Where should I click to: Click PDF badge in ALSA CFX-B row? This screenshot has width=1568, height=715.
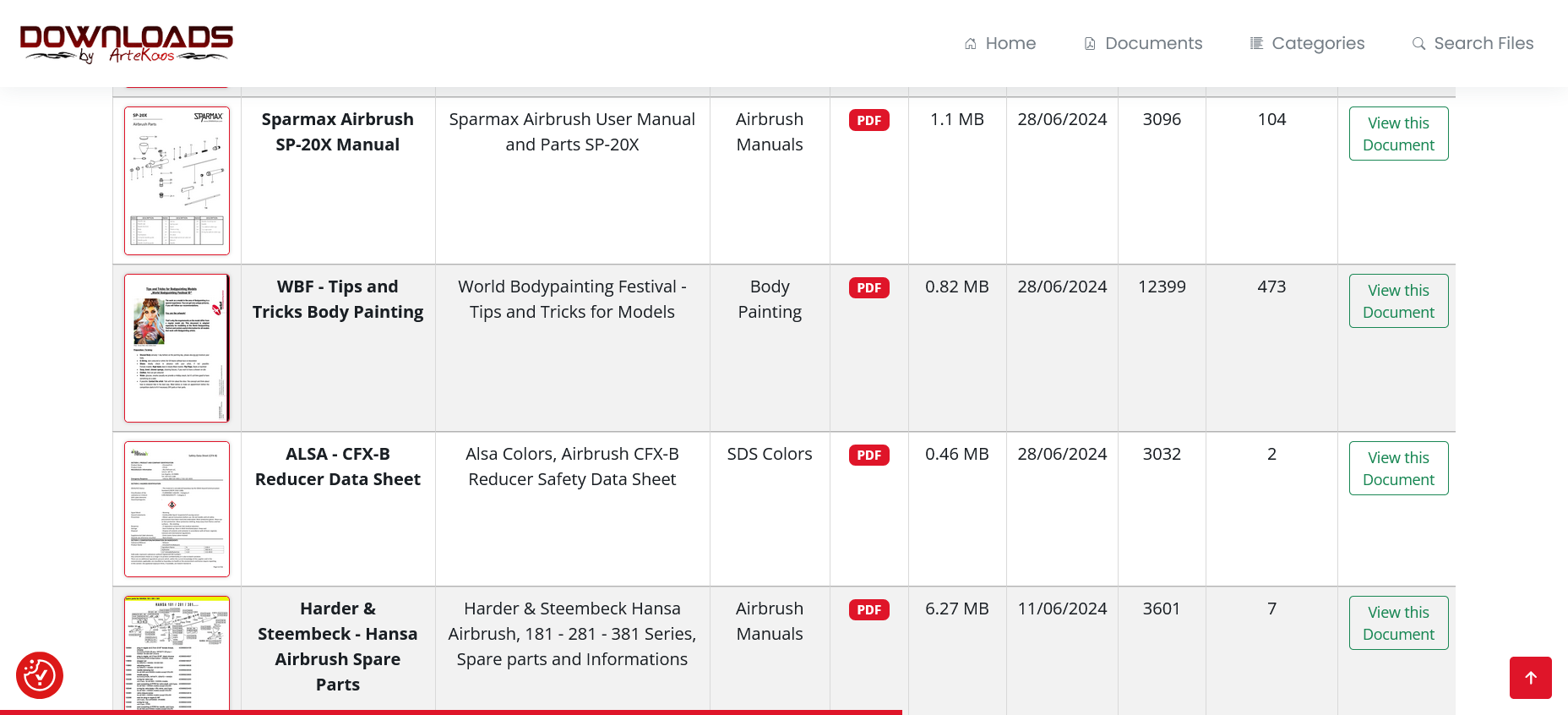tap(869, 455)
